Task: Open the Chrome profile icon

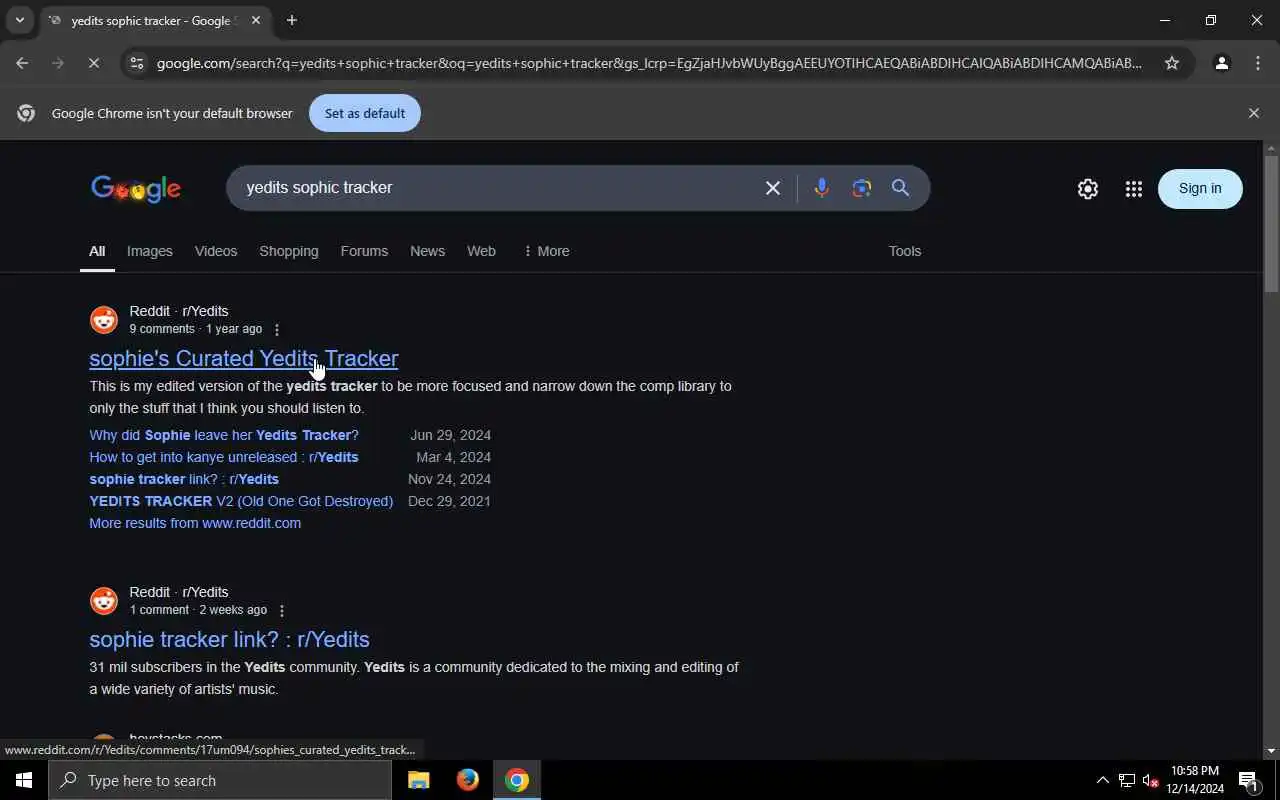Action: point(1221,63)
